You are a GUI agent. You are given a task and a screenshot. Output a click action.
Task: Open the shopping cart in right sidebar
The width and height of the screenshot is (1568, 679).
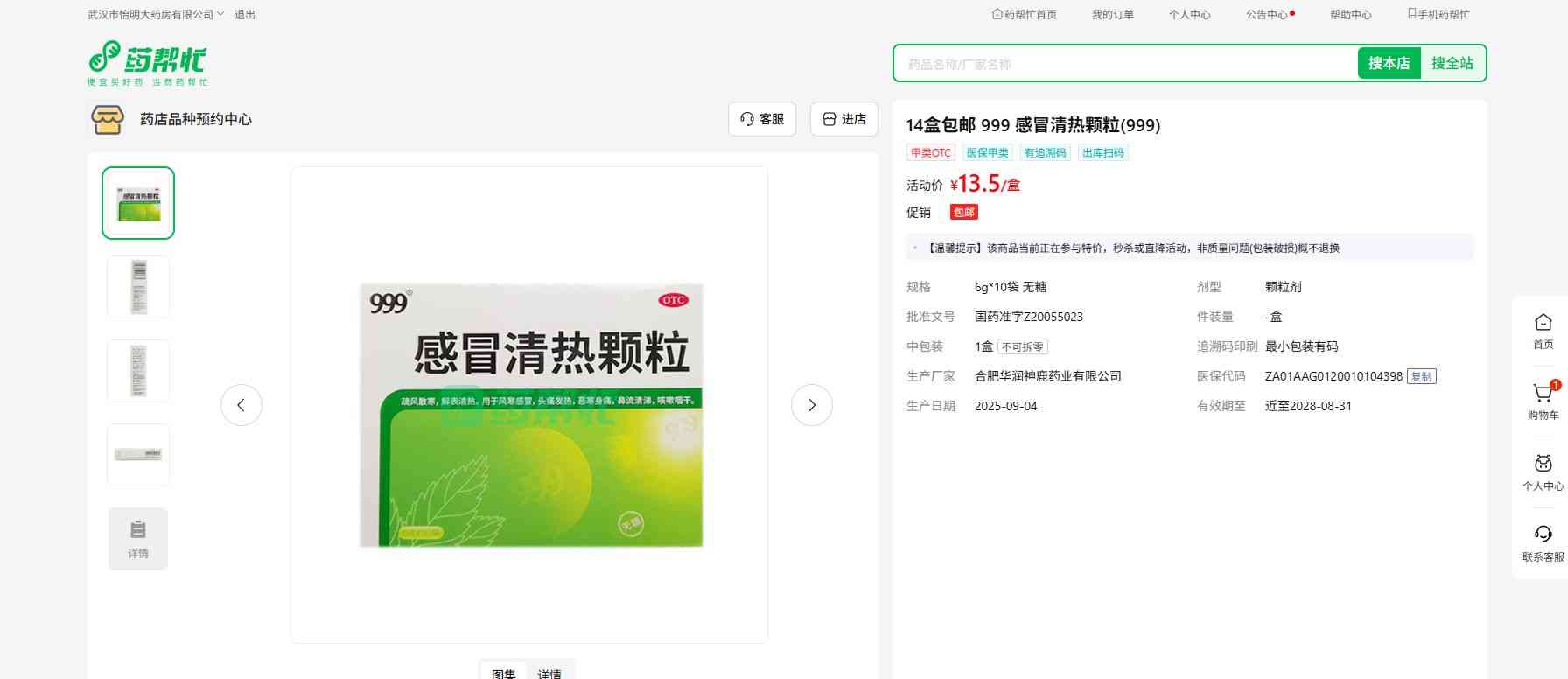click(1543, 395)
